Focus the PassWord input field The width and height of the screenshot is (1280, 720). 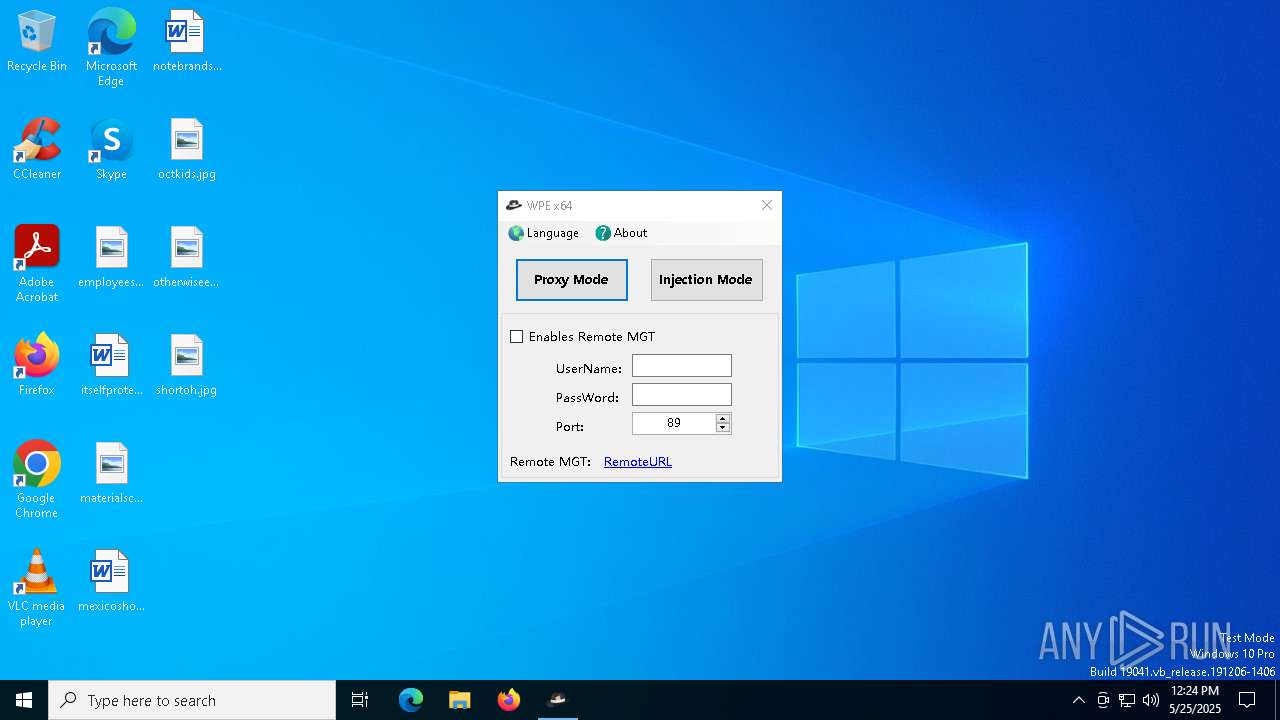[x=682, y=395]
